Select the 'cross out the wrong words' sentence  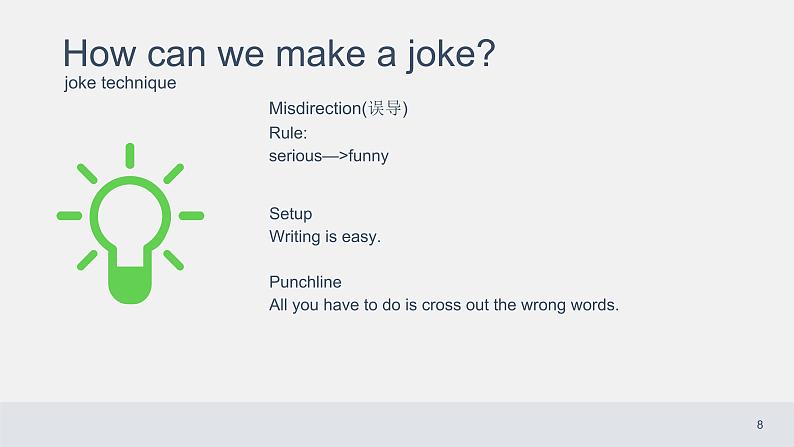444,305
